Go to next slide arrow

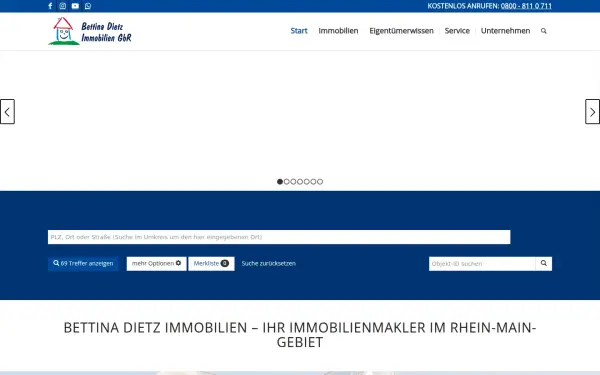coord(592,112)
